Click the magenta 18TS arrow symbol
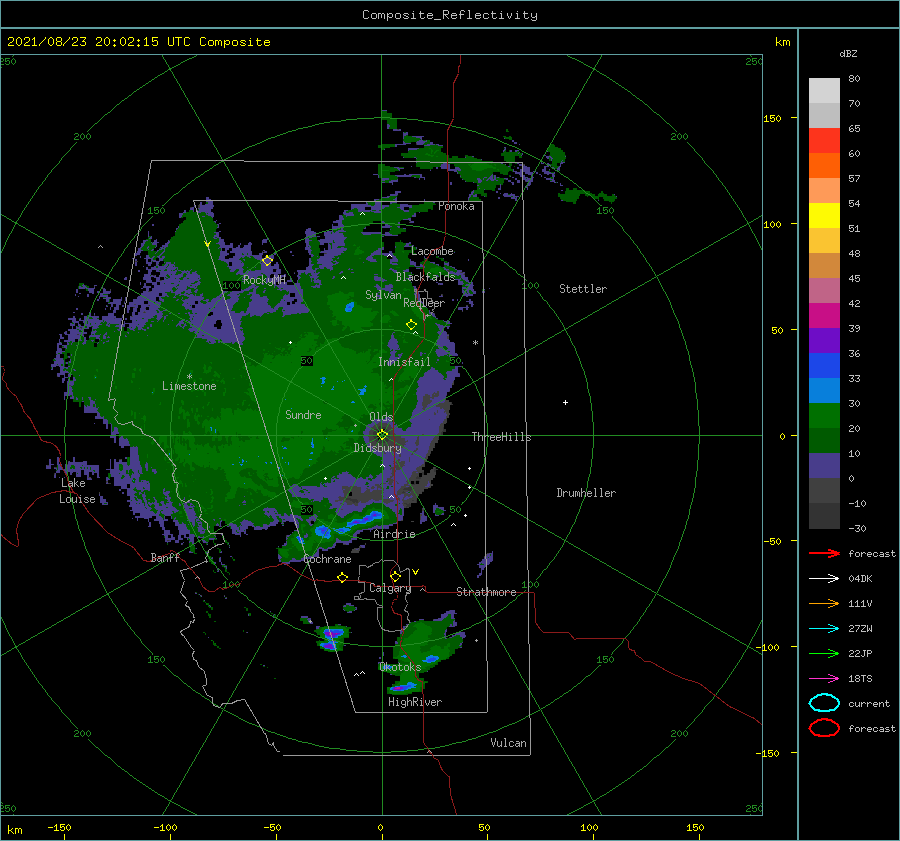Viewport: 900px width, 841px height. click(824, 679)
